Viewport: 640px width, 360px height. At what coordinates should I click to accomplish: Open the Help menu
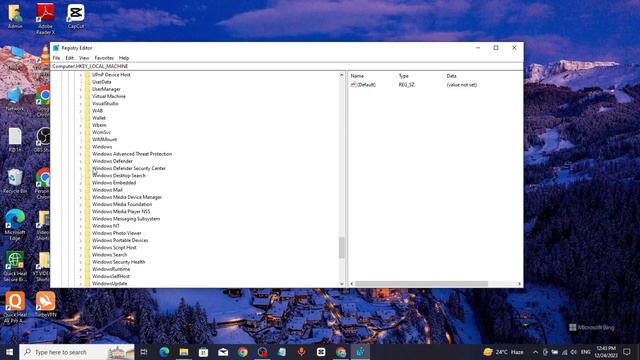(x=124, y=58)
